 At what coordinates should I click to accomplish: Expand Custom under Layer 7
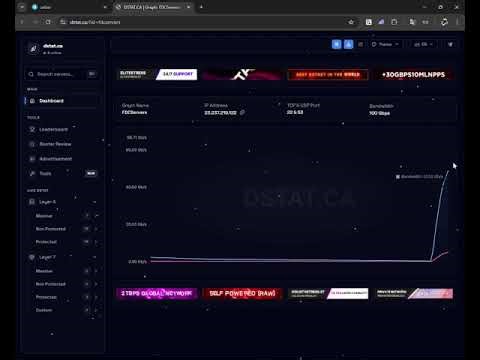click(96, 310)
